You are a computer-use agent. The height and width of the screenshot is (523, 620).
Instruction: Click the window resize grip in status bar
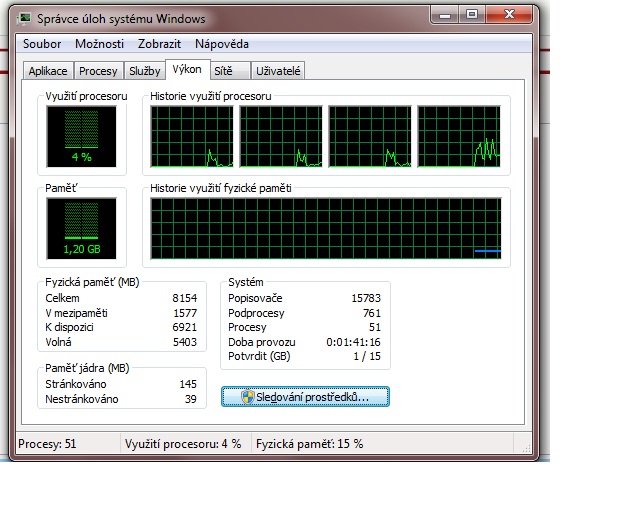526,448
